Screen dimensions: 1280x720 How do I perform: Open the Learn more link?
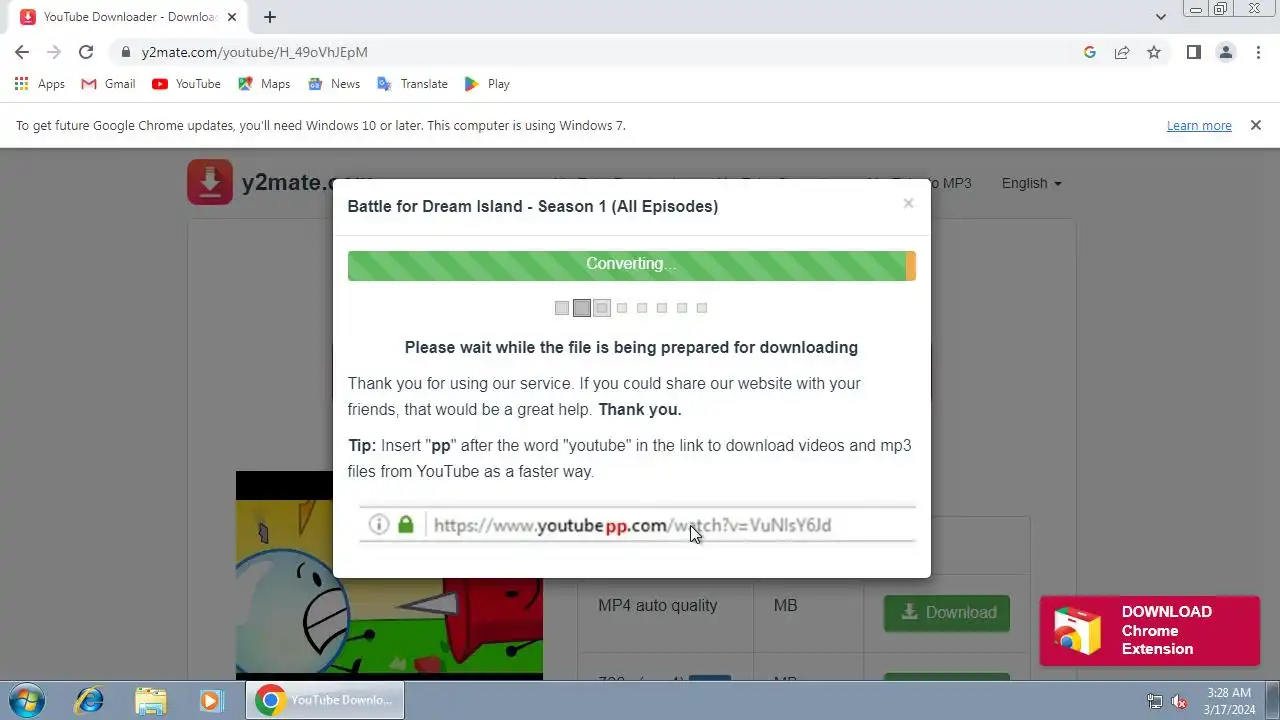[1199, 126]
